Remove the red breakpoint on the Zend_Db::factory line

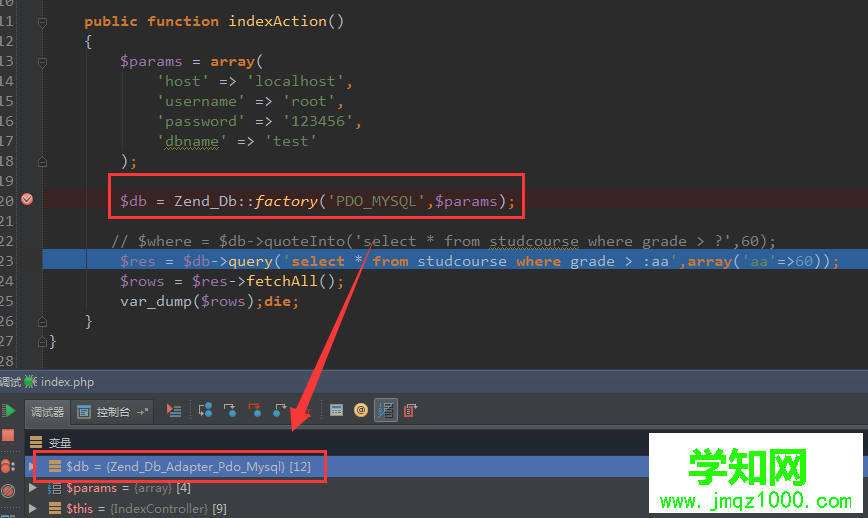(27, 199)
